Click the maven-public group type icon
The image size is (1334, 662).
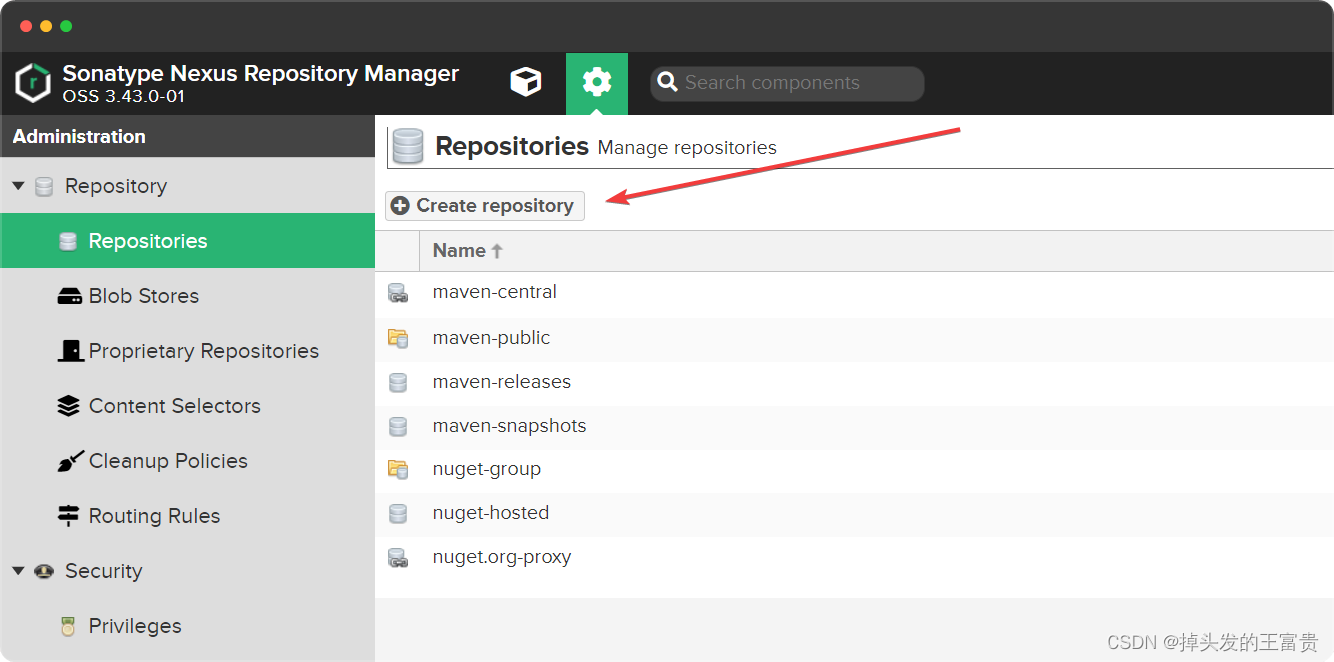(398, 338)
